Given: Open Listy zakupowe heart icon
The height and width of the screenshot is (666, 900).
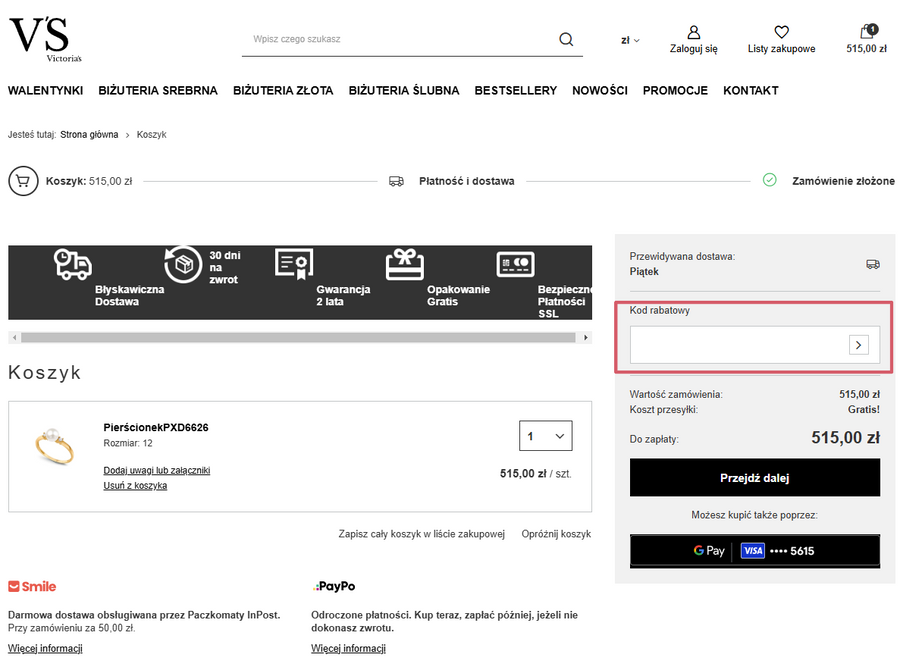Looking at the screenshot, I should [781, 34].
